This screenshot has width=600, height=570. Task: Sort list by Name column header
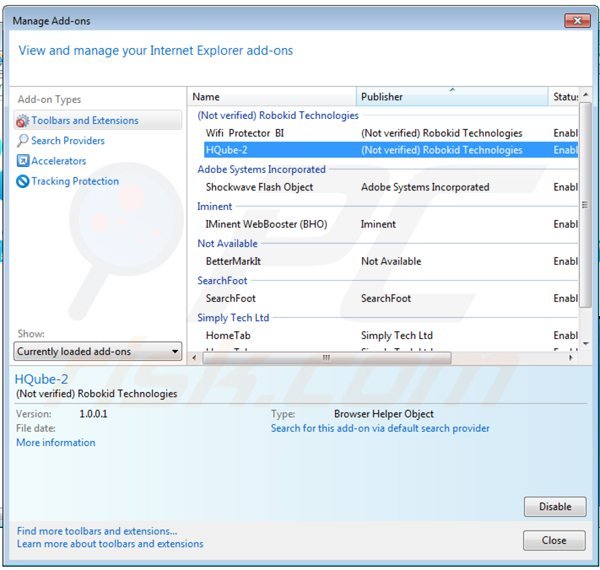pyautogui.click(x=272, y=97)
